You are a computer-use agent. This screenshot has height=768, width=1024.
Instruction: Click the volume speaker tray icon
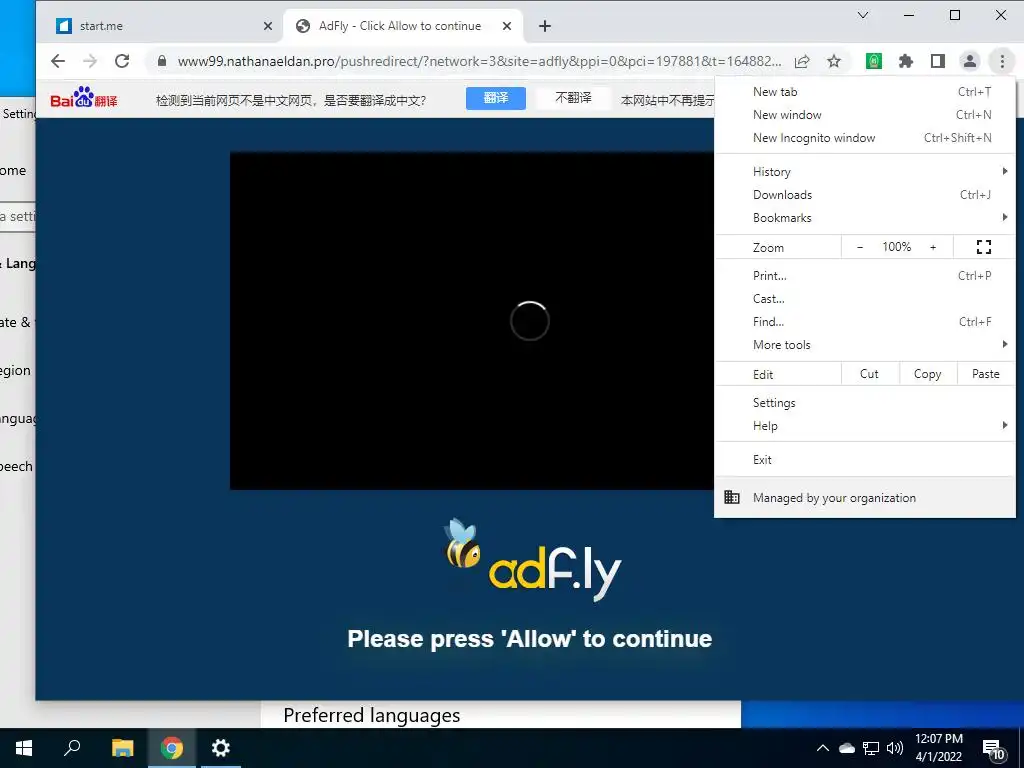pos(895,748)
